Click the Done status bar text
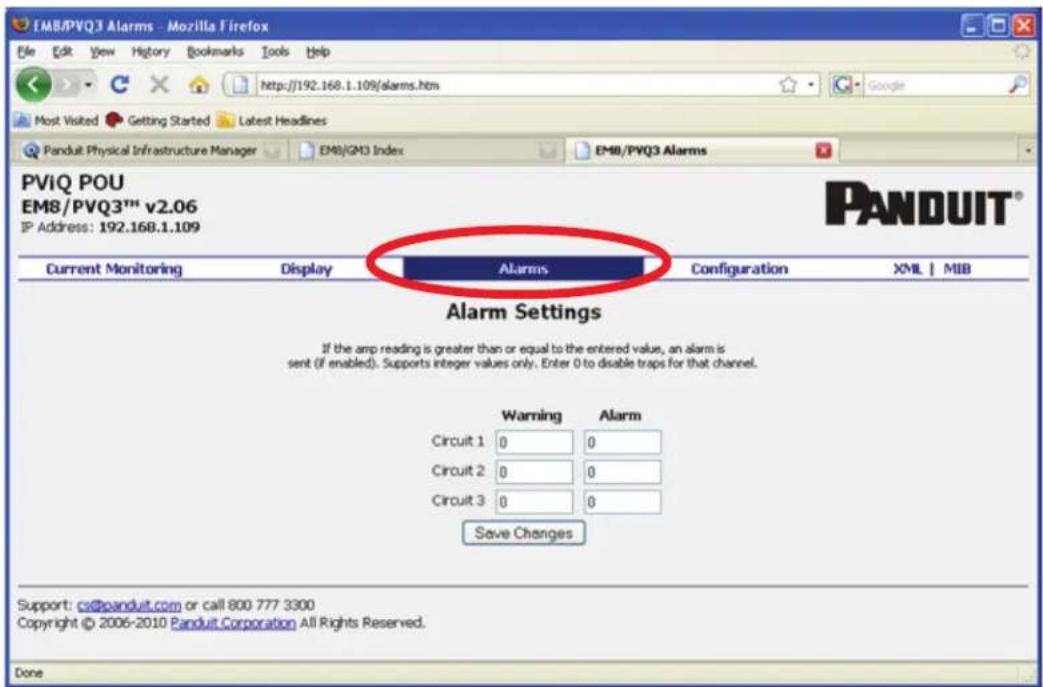 pyautogui.click(x=29, y=673)
